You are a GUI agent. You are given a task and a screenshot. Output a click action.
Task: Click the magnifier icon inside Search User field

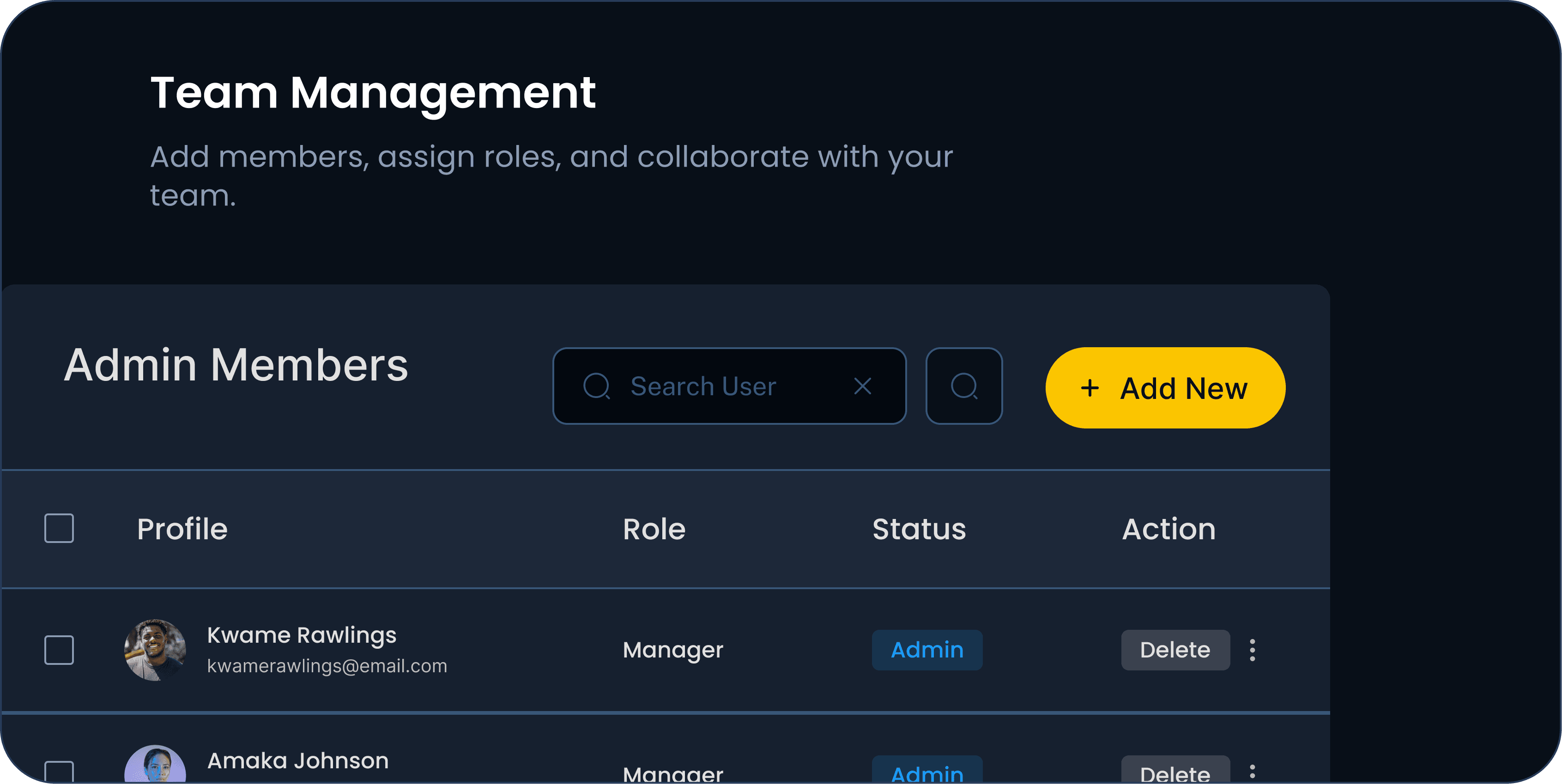(x=597, y=386)
